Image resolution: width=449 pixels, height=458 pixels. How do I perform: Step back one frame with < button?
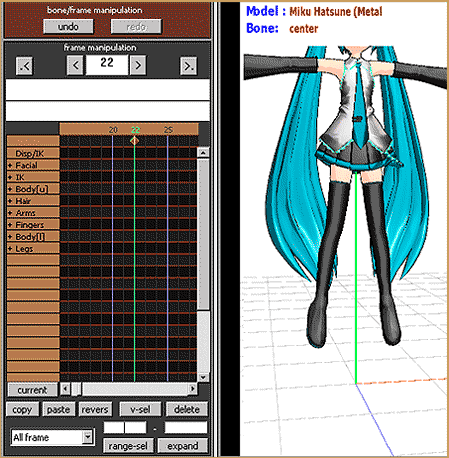pyautogui.click(x=75, y=65)
